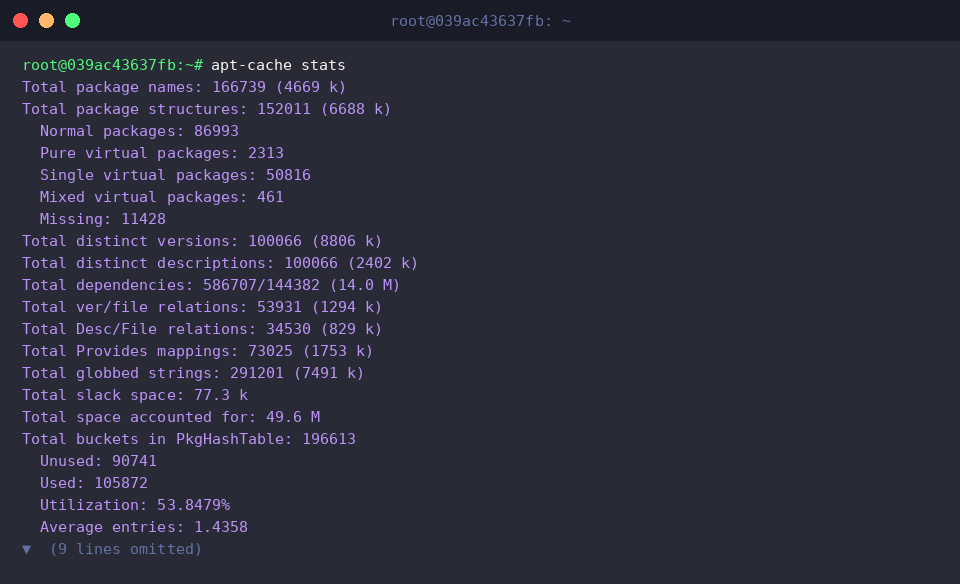Click the '(9 lines omitted)' label
This screenshot has height=584, width=960.
(x=126, y=549)
